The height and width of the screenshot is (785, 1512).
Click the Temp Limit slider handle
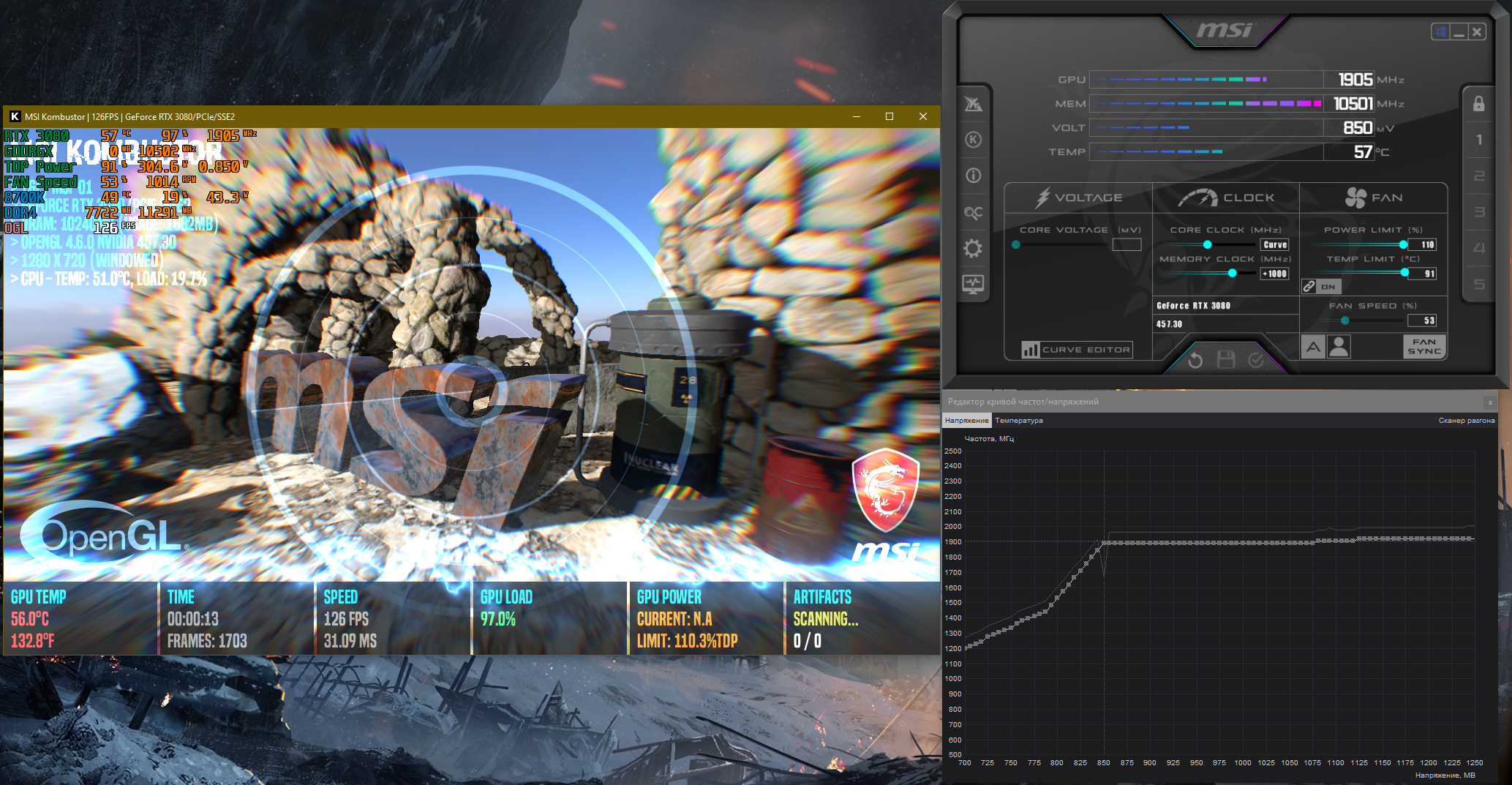(1404, 273)
